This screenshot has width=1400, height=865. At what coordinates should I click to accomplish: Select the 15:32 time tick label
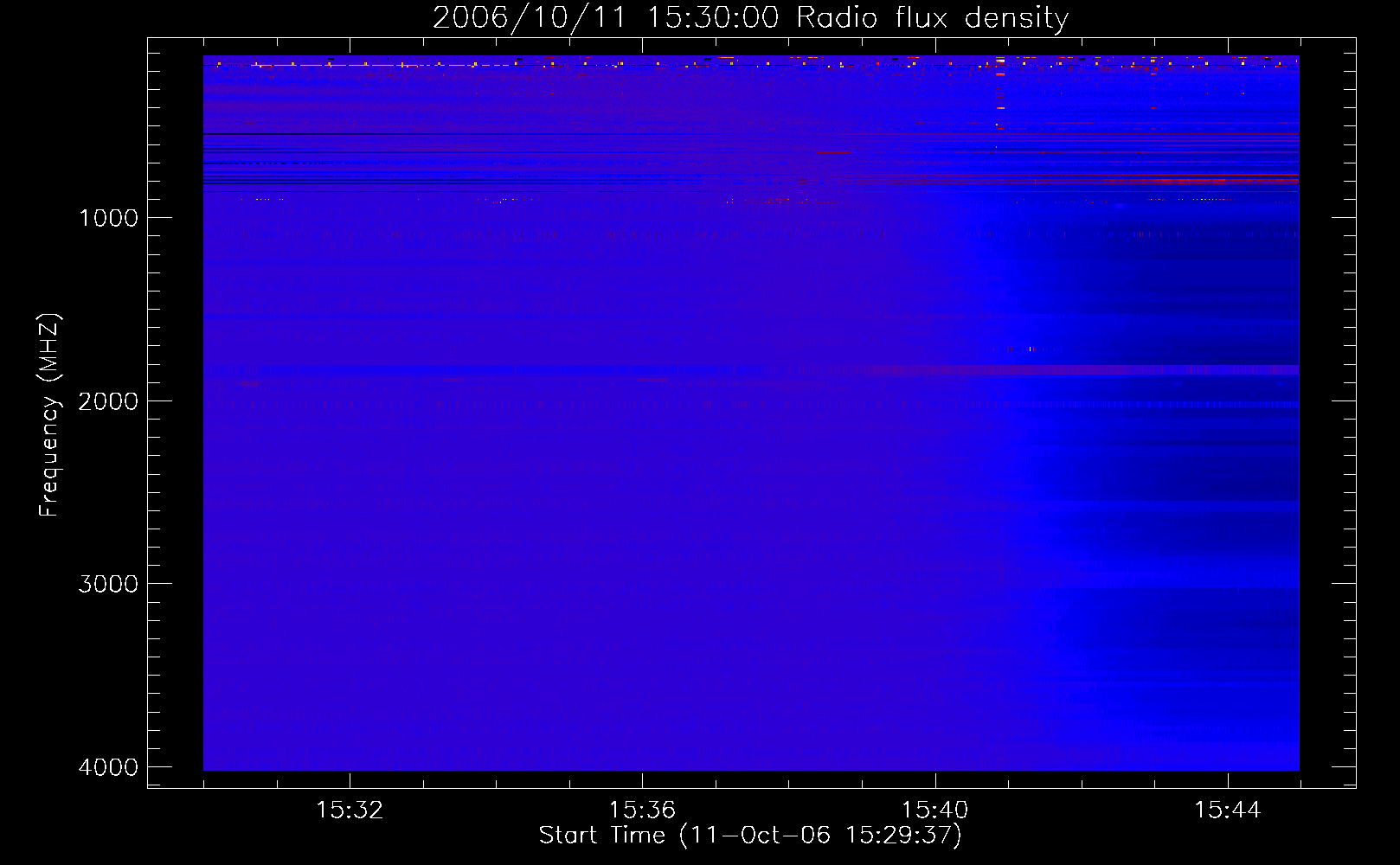(350, 811)
